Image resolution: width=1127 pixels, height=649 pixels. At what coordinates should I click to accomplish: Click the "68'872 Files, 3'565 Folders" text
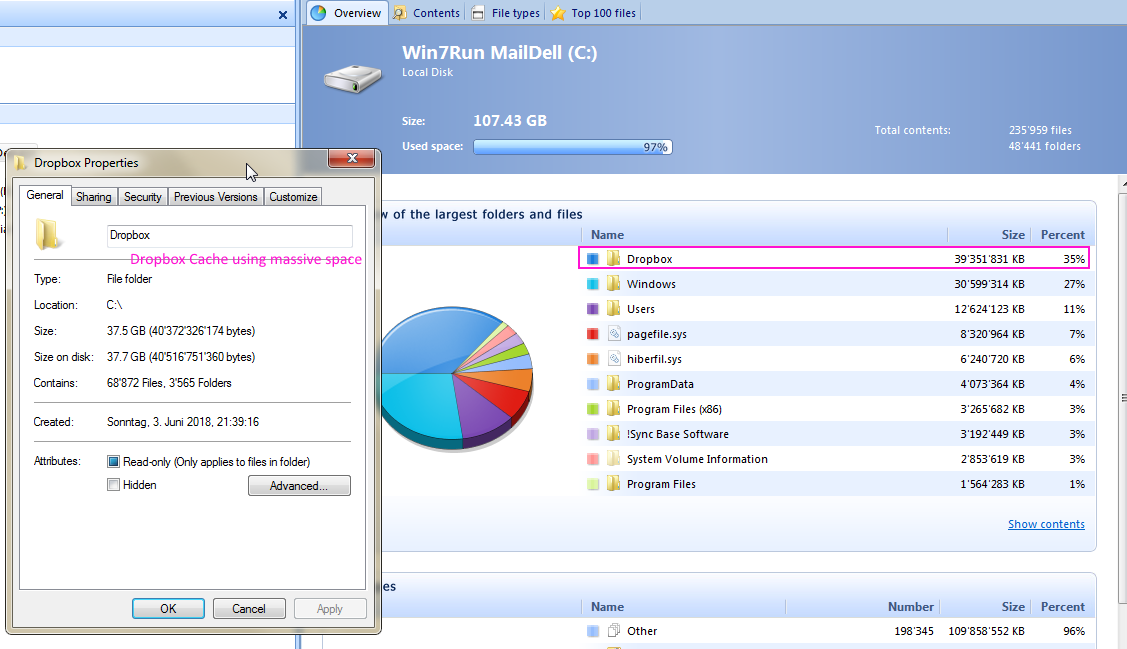(169, 383)
